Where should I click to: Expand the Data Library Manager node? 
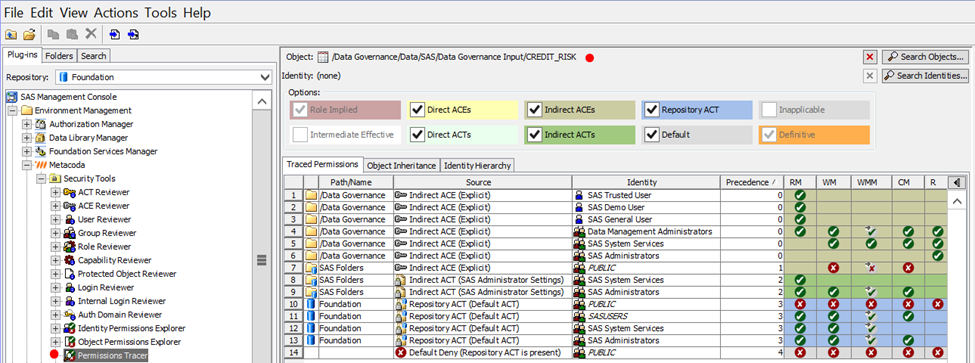coord(26,138)
